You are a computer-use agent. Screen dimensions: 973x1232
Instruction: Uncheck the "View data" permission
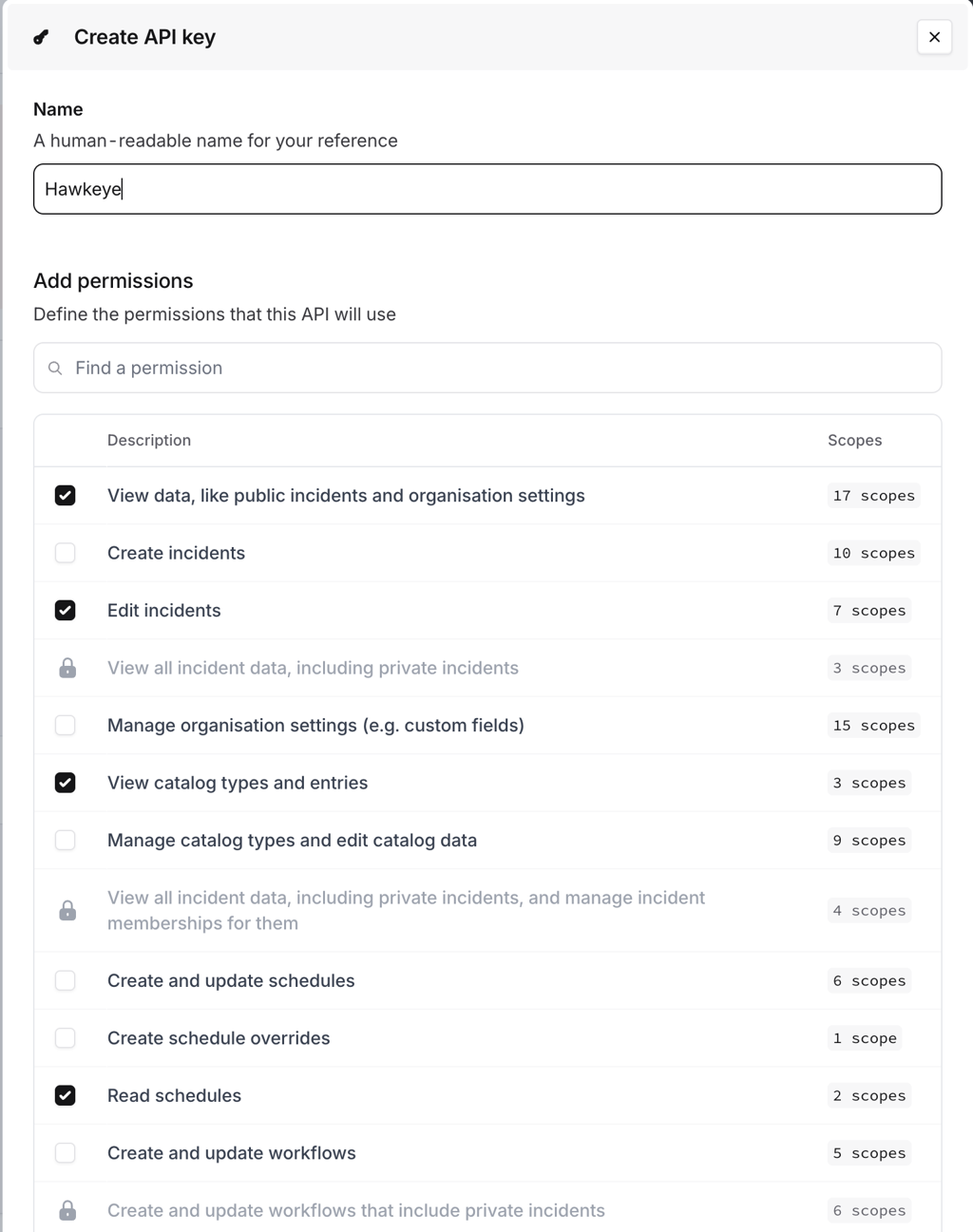click(65, 495)
